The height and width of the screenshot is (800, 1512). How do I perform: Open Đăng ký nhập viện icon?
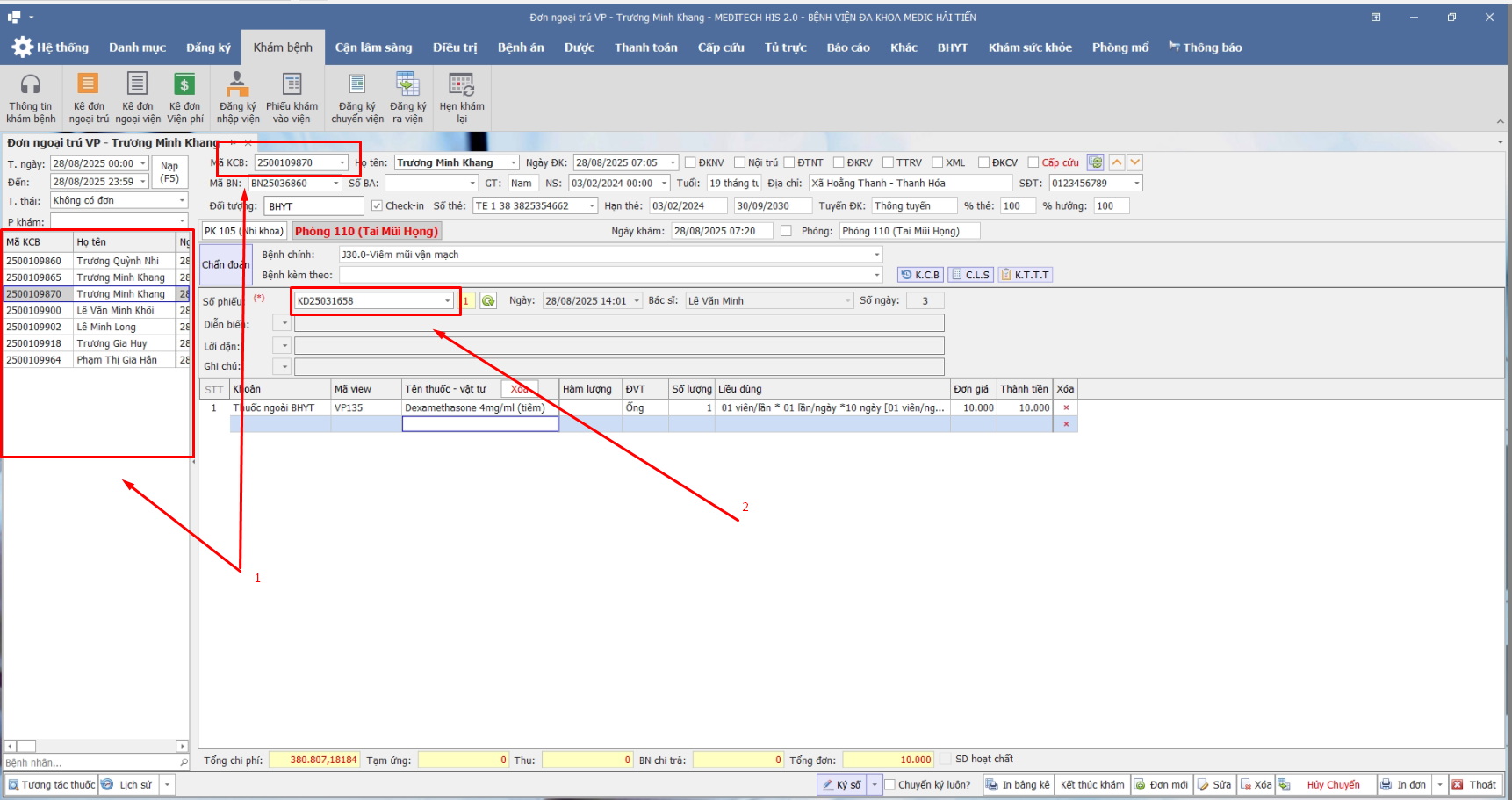coord(237,85)
